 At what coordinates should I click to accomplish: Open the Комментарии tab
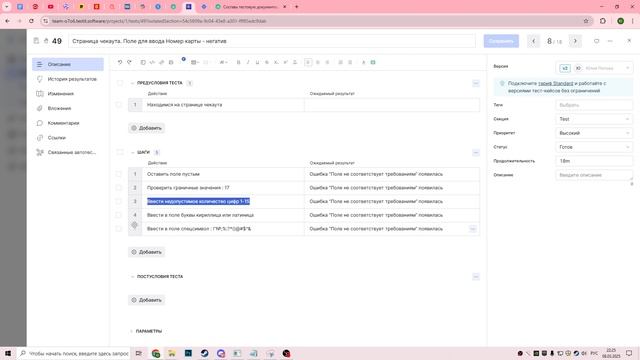point(68,123)
